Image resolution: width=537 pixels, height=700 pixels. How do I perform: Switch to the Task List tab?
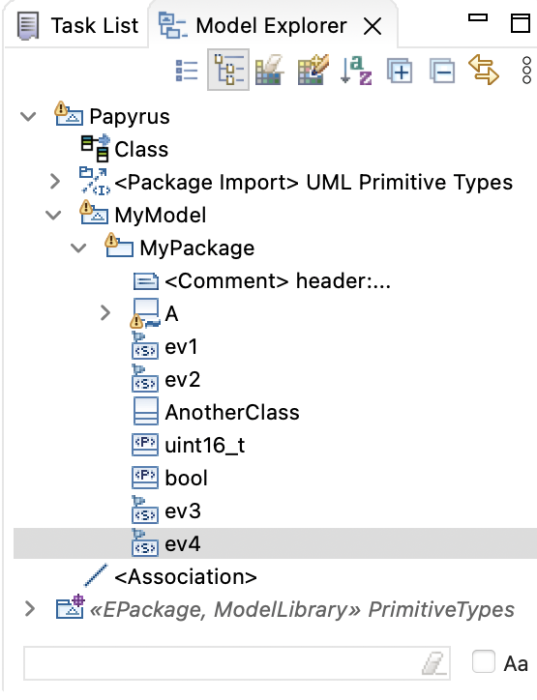pyautogui.click(x=77, y=25)
